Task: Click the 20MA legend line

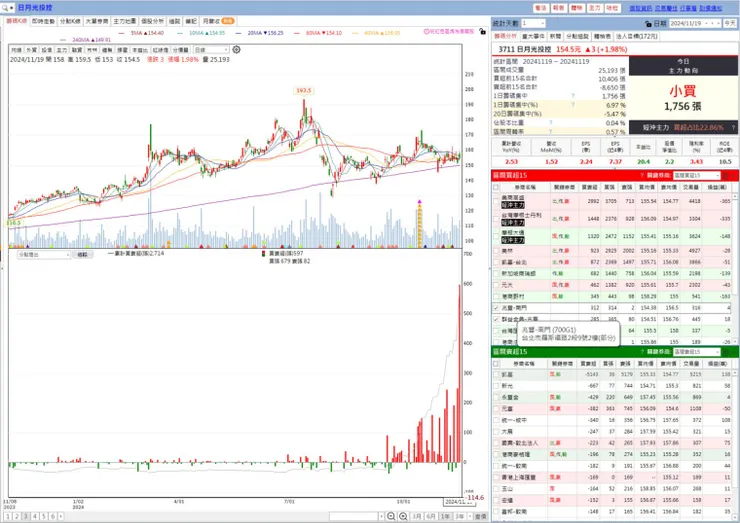Action: coord(259,33)
